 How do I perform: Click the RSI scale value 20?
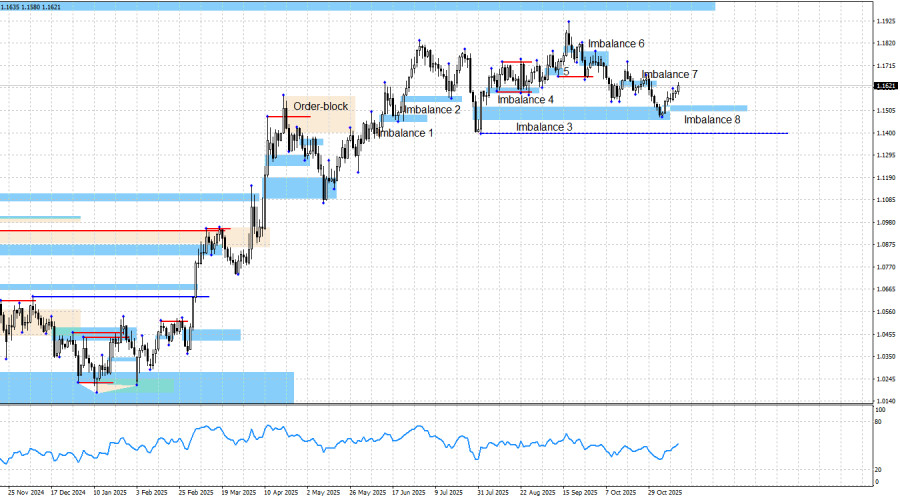click(x=878, y=470)
